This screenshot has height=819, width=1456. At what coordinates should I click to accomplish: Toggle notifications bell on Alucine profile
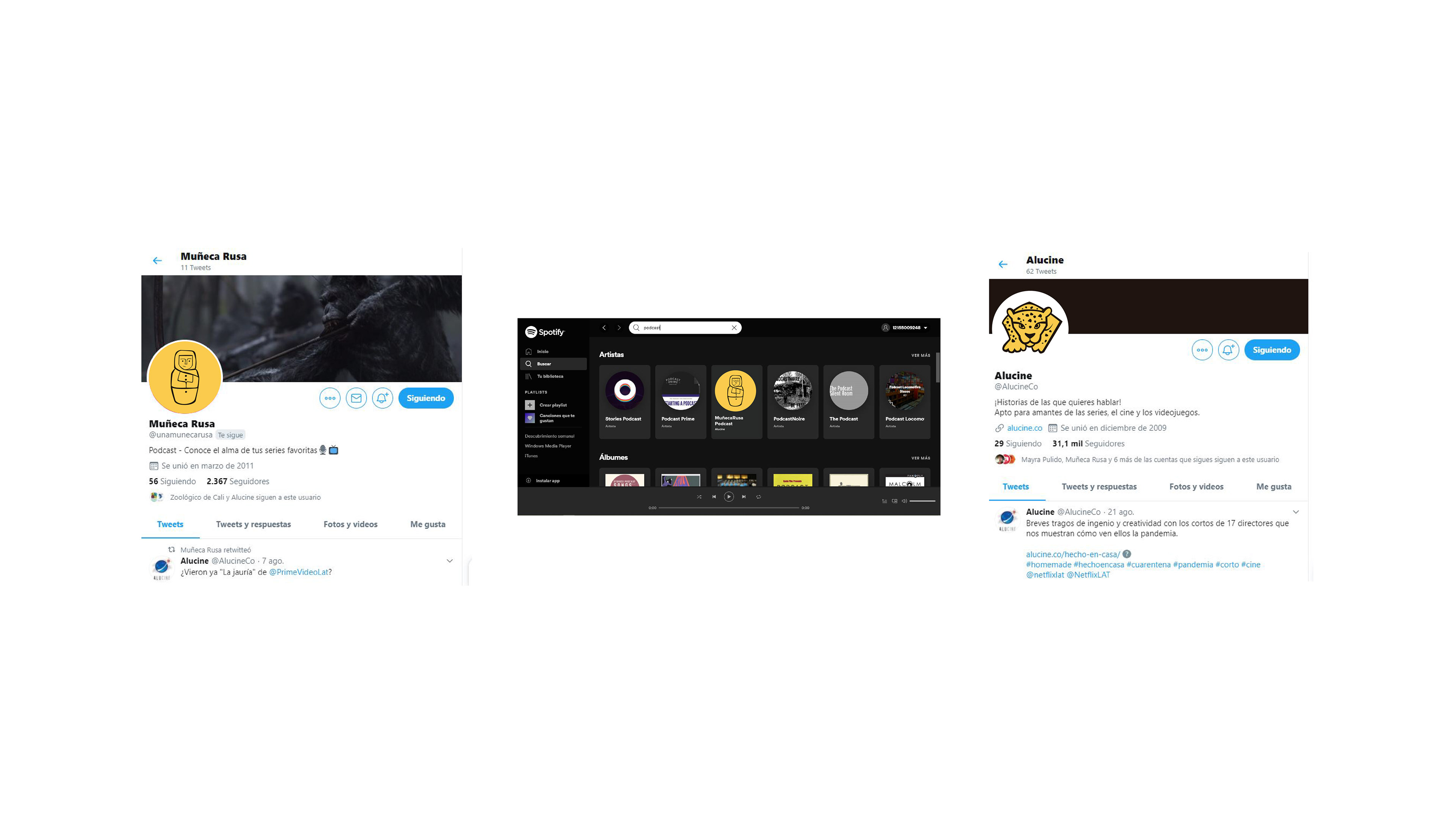pyautogui.click(x=1228, y=350)
